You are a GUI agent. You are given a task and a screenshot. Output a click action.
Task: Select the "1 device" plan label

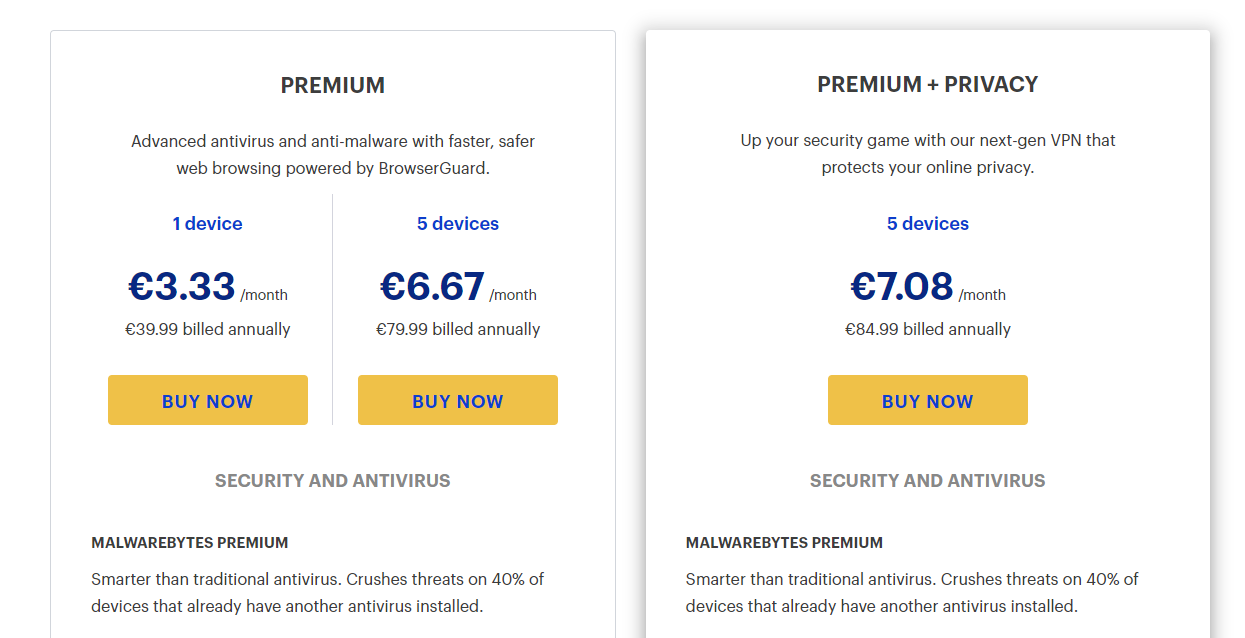click(x=207, y=224)
